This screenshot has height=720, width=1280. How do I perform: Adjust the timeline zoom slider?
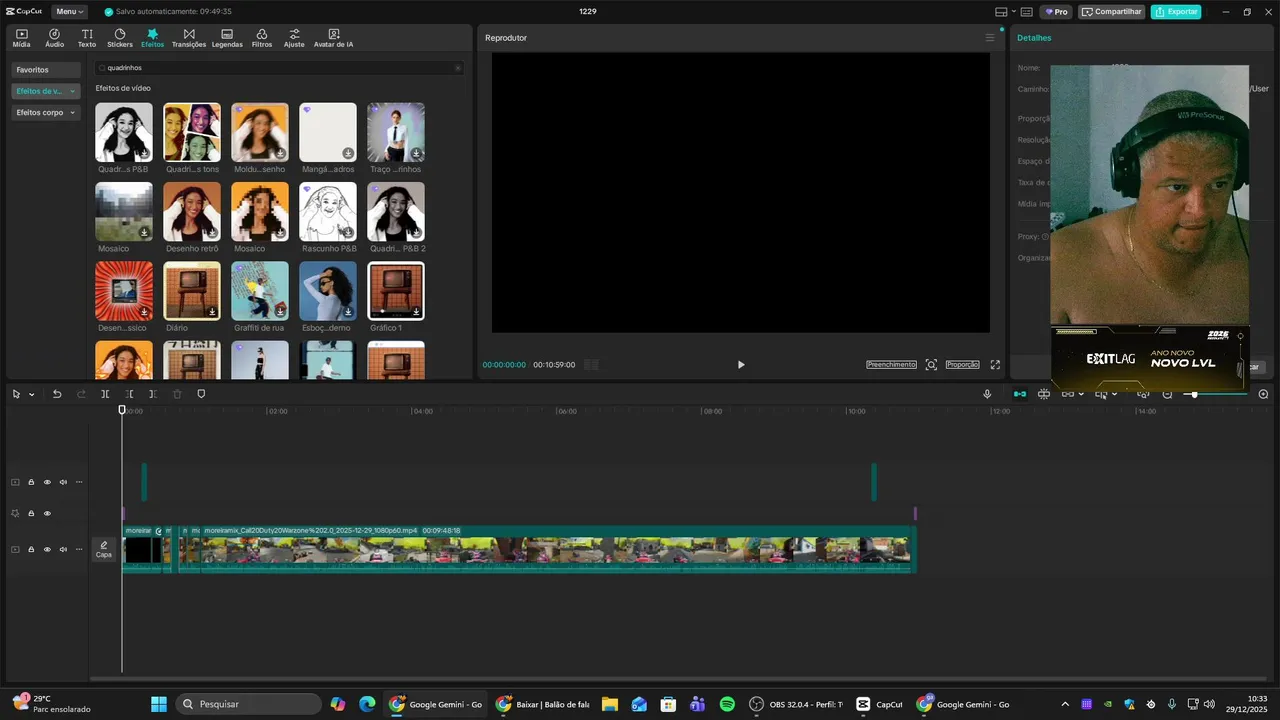coord(1194,394)
